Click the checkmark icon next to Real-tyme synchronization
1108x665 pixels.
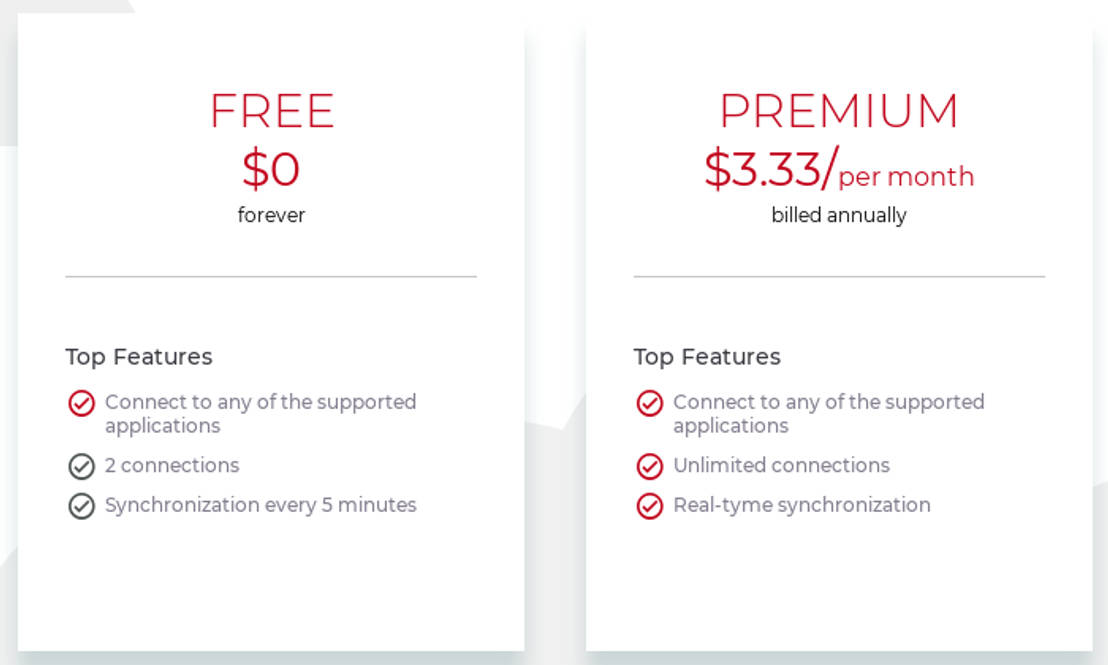[x=649, y=506]
